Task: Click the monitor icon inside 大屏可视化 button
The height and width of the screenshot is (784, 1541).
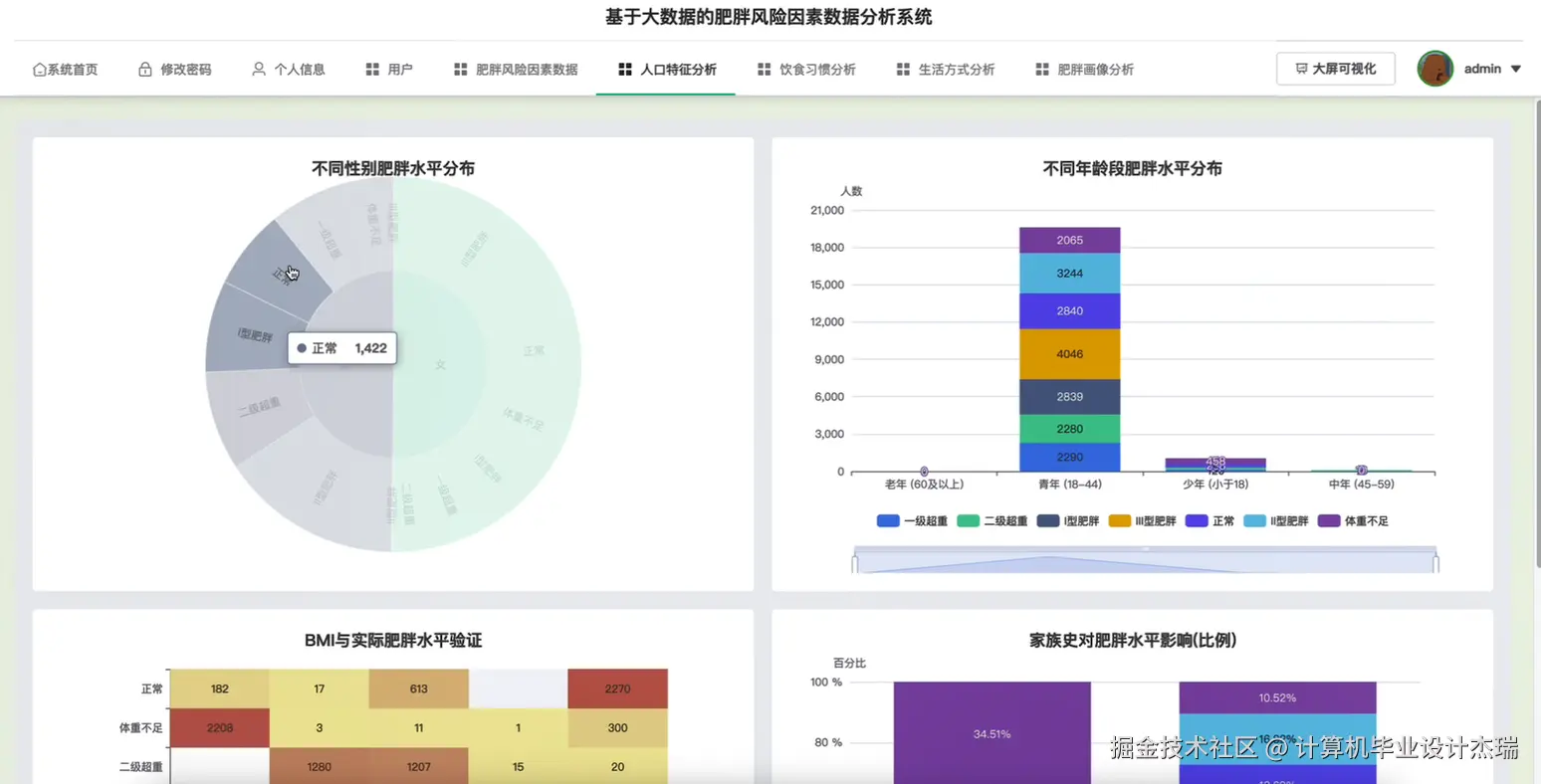Action: tap(1304, 68)
